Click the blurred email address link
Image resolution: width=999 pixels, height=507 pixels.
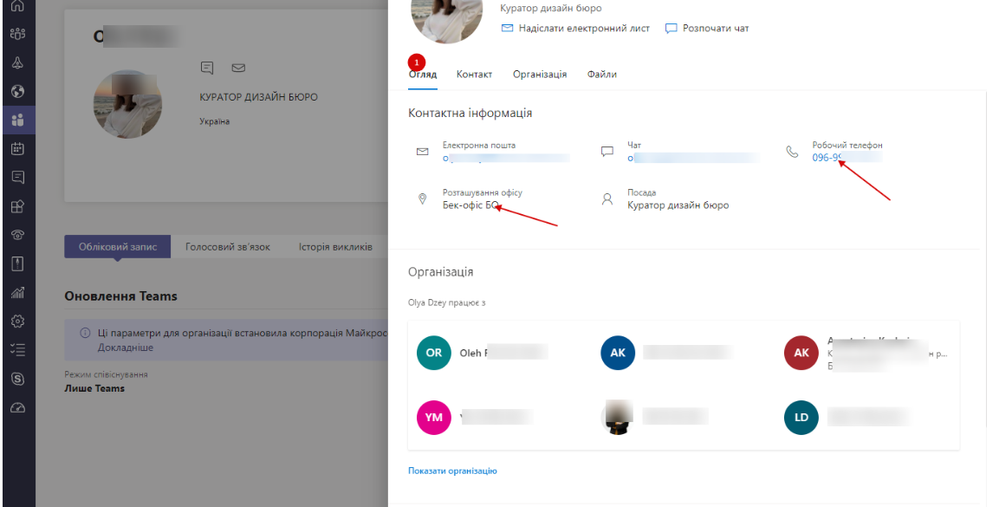(506, 158)
